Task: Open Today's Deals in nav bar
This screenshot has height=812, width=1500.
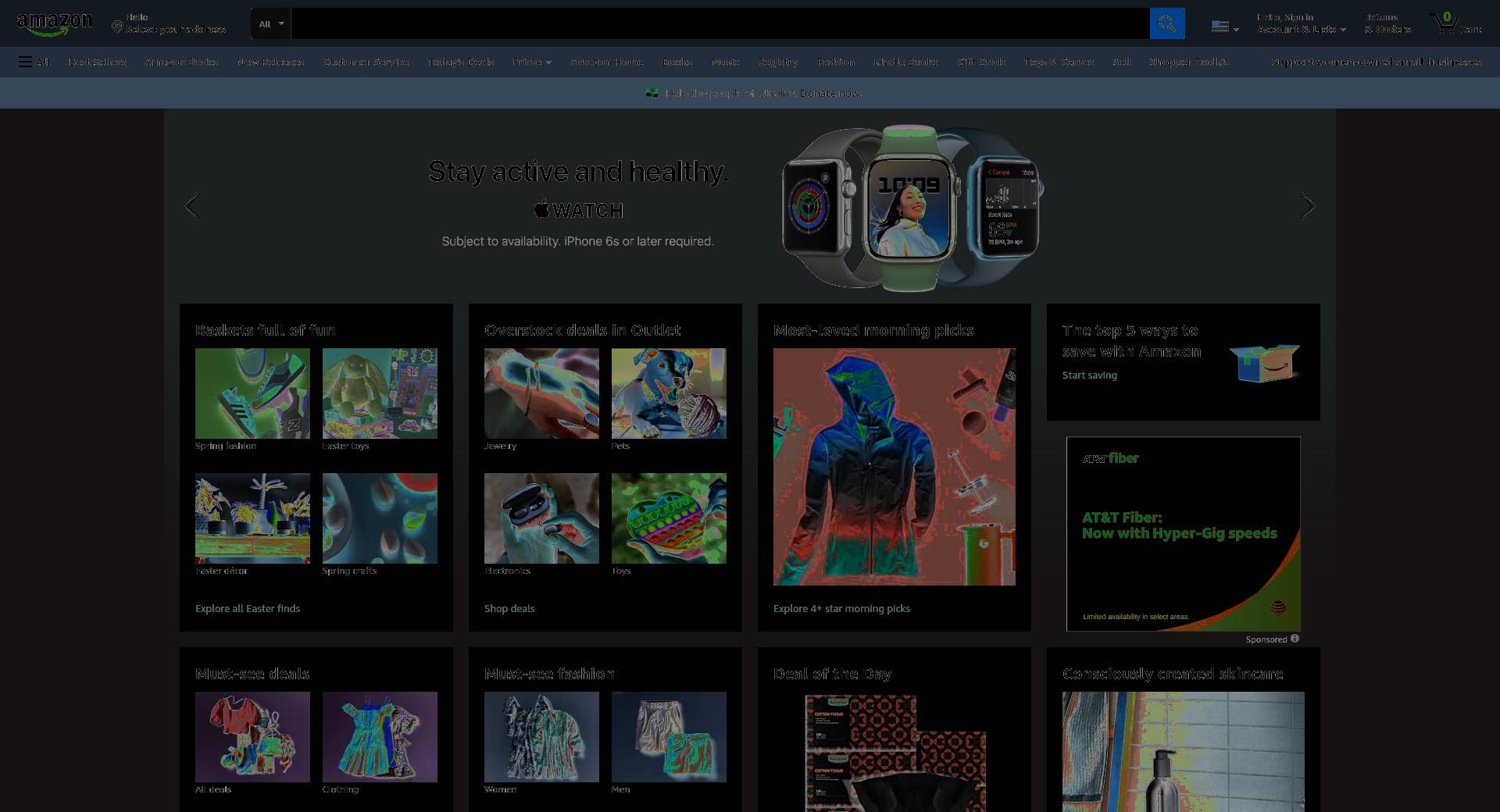Action: (460, 62)
